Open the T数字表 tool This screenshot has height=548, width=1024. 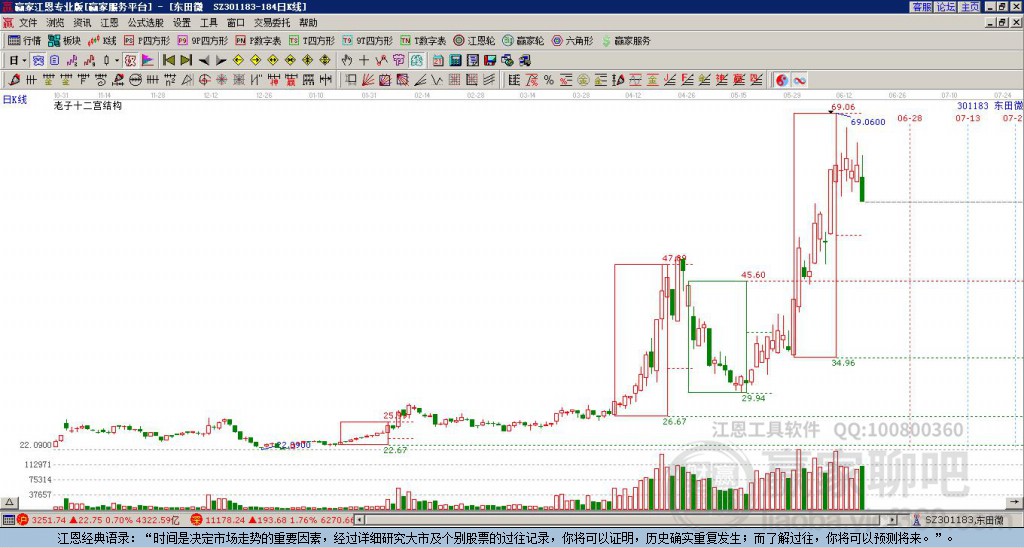[423, 40]
